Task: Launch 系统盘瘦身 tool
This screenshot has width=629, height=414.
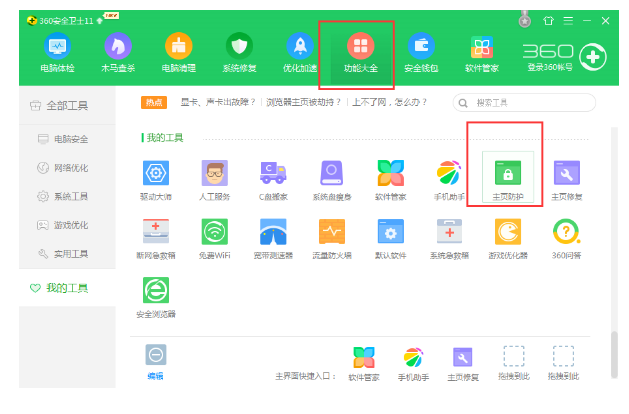Action: coord(332,180)
